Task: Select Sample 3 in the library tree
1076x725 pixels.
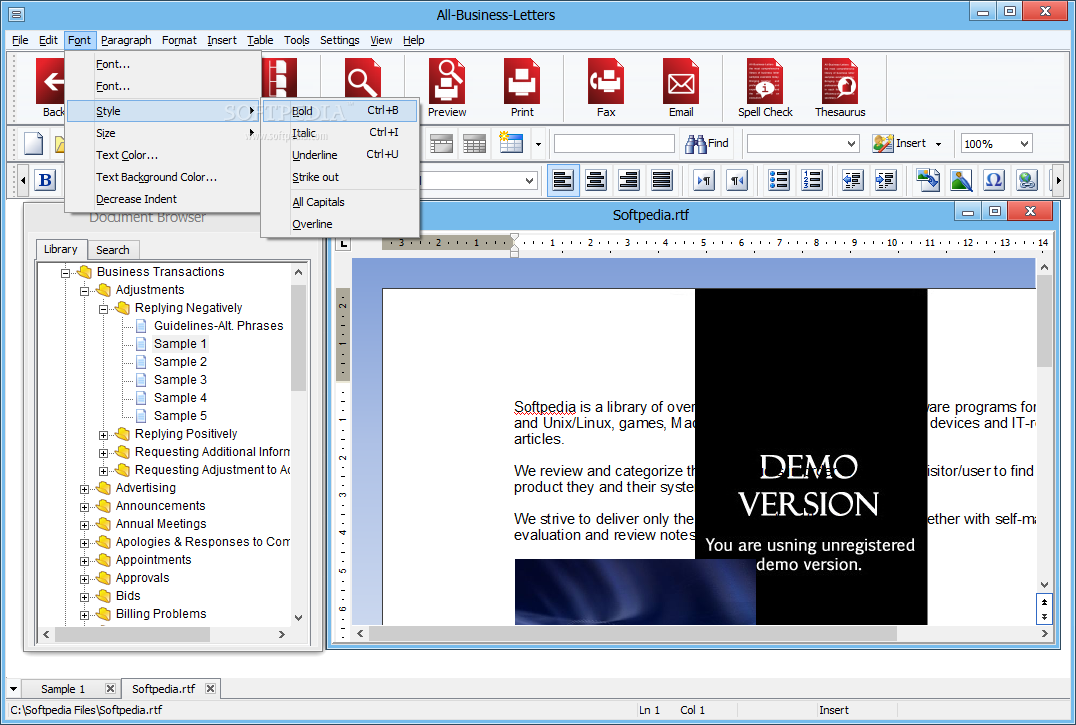Action: click(x=180, y=379)
